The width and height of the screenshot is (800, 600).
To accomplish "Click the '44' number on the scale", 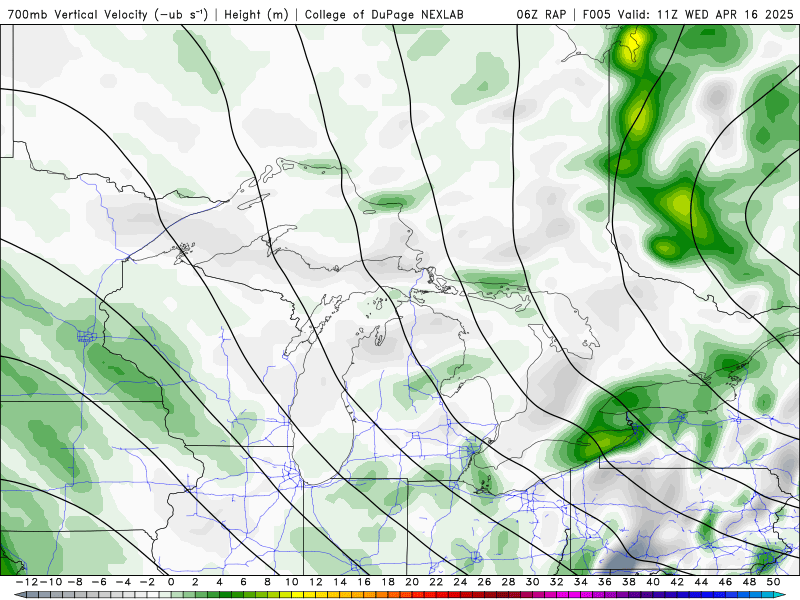I will click(x=701, y=582).
